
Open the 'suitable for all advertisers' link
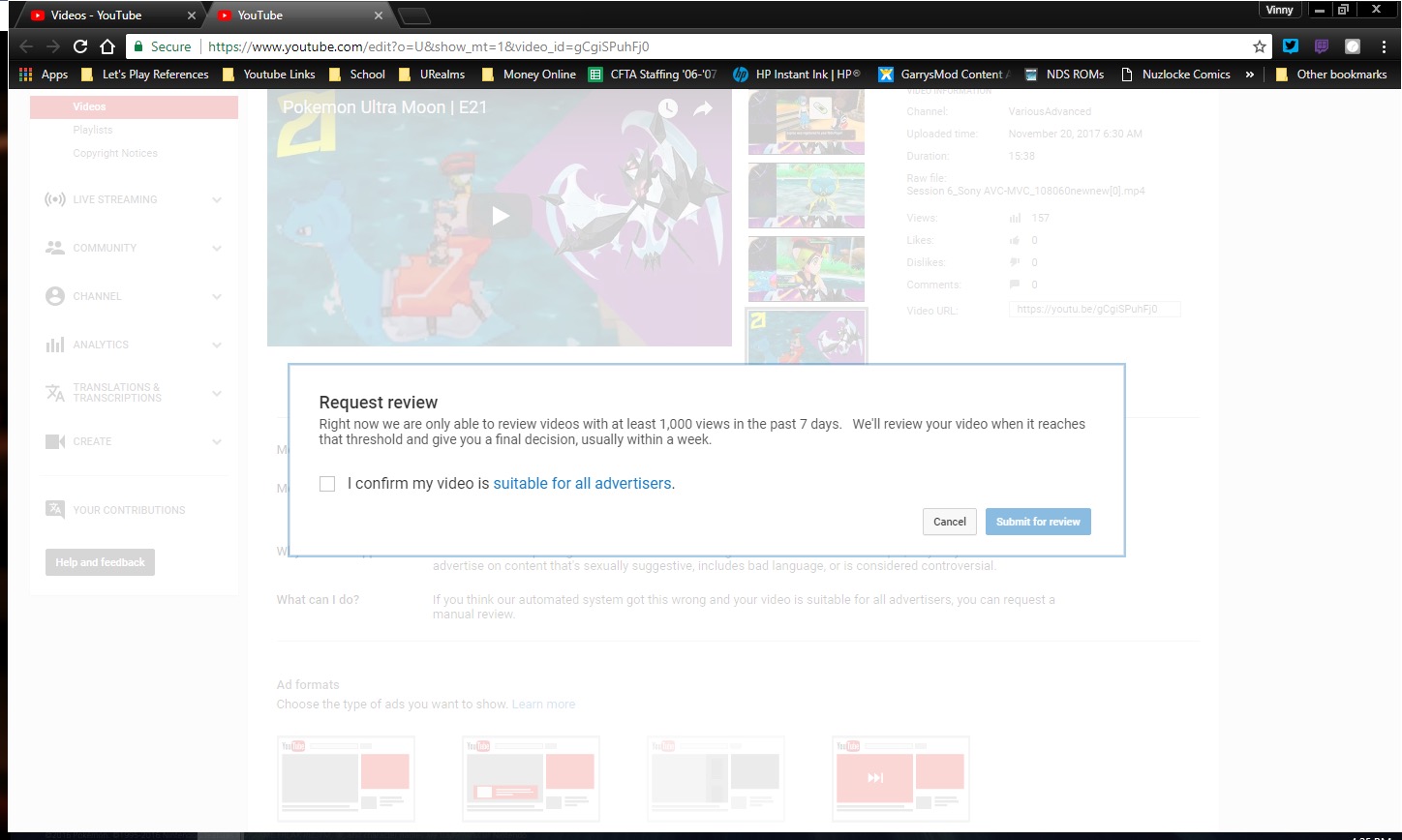point(582,484)
